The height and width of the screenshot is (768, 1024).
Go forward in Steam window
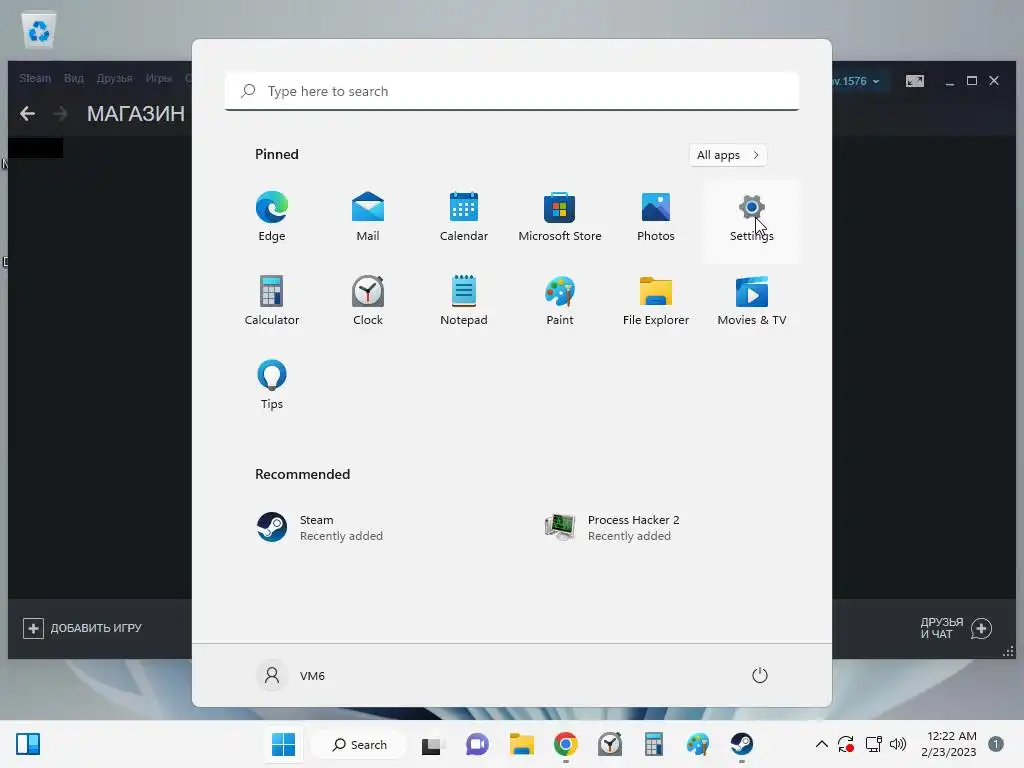(x=61, y=114)
